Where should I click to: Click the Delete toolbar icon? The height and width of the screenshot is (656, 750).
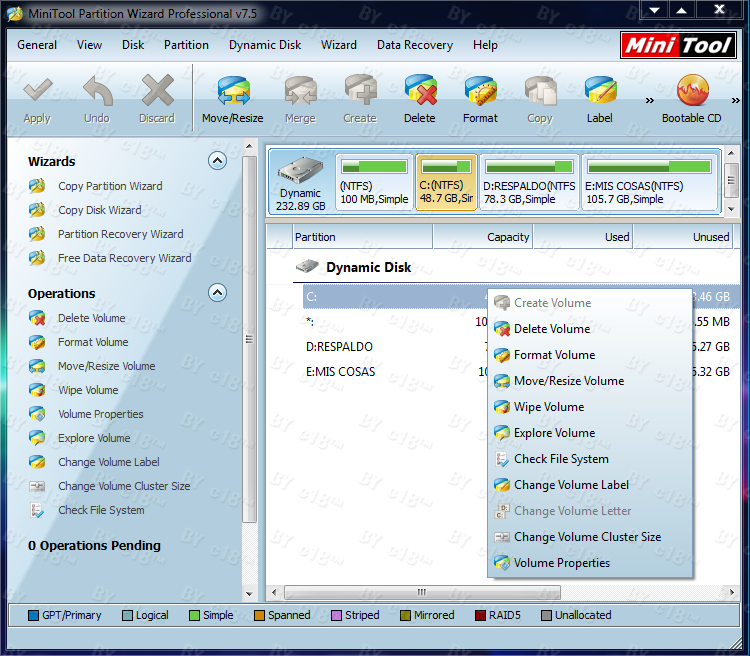click(420, 90)
